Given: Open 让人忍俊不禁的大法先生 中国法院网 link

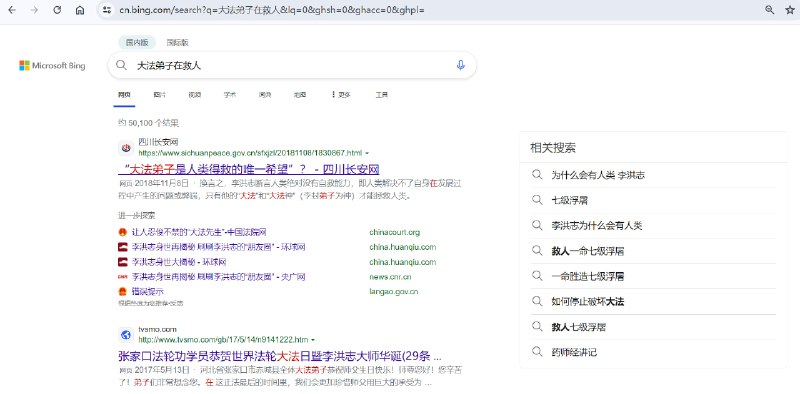Looking at the screenshot, I should [x=199, y=232].
